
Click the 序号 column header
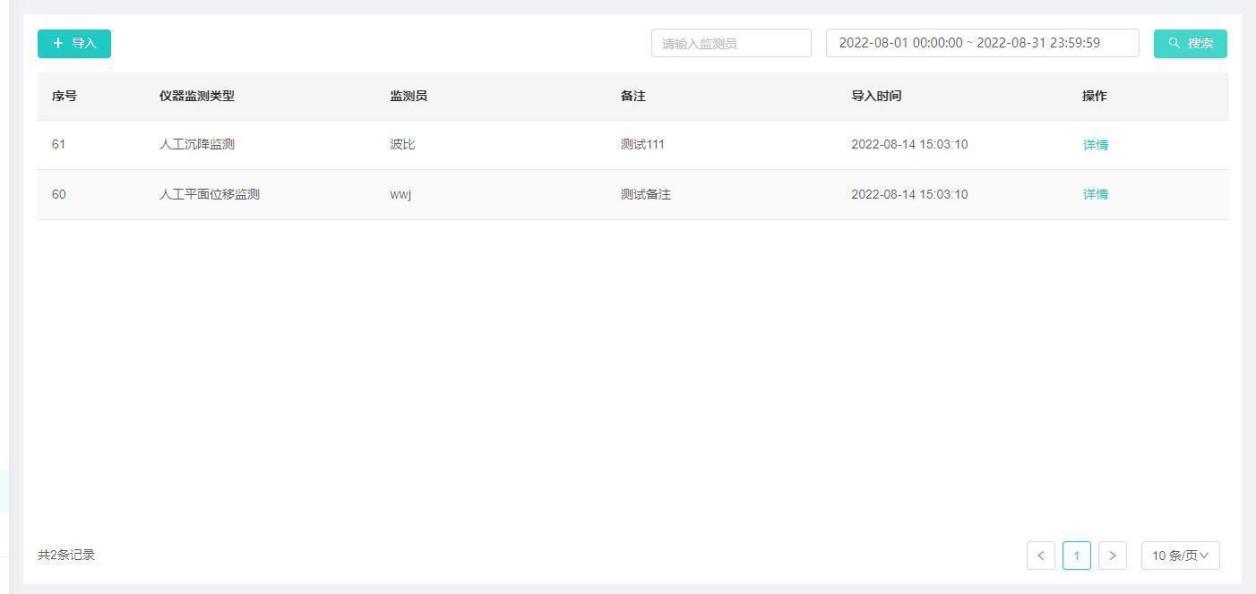65,96
